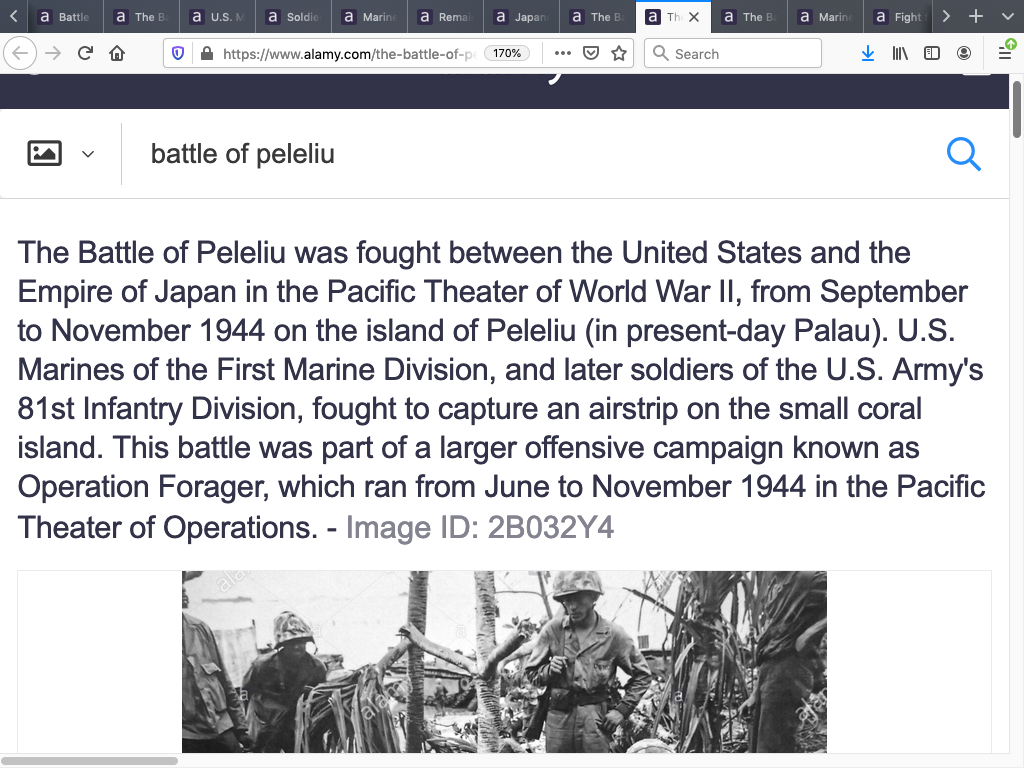Viewport: 1024px width, 768px height.
Task: Open tracking protection shield panel
Action: pos(178,53)
